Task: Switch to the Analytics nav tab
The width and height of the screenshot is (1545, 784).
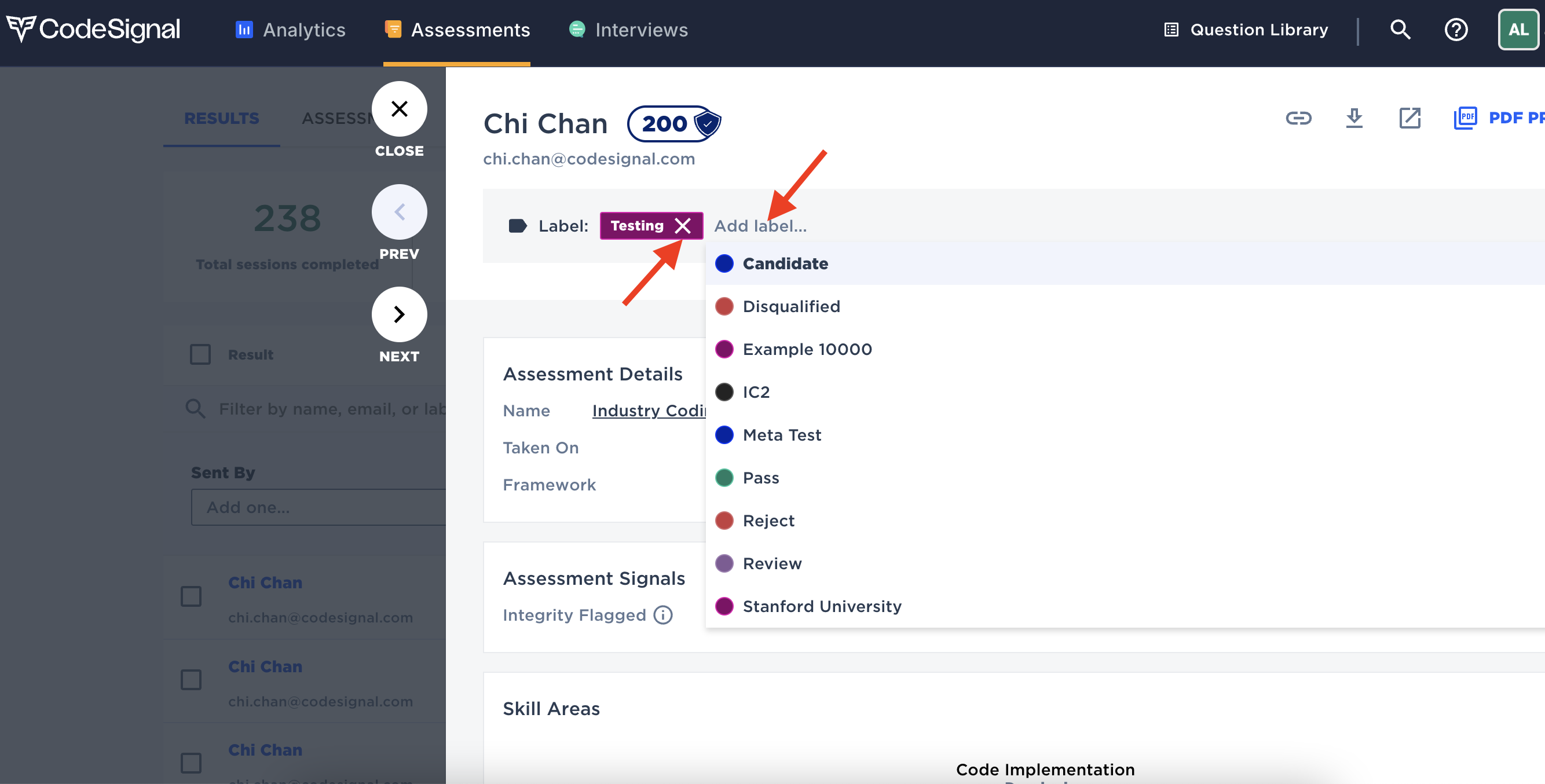Action: point(290,30)
